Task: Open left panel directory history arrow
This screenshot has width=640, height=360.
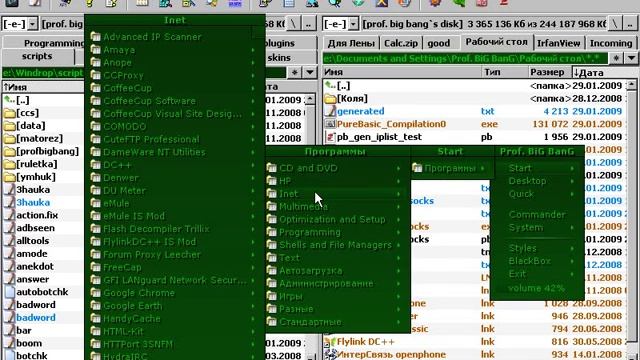Action: (310, 73)
